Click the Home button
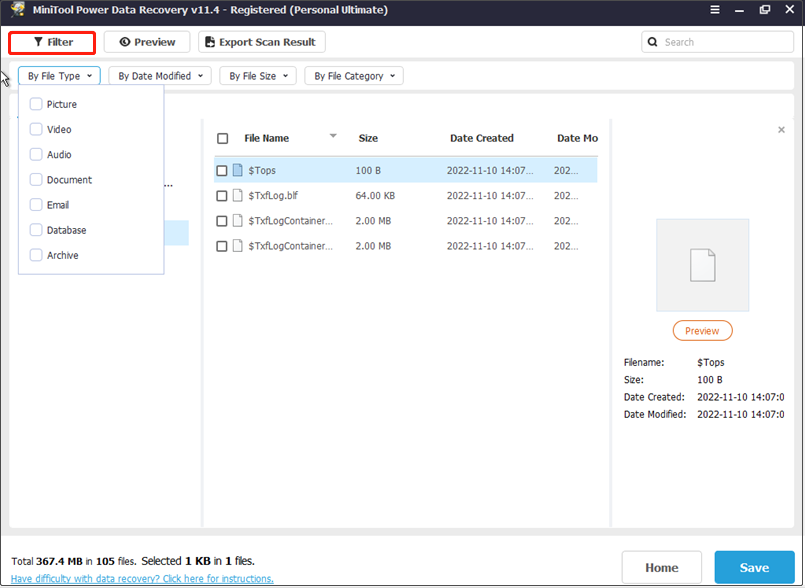This screenshot has height=588, width=805. [x=662, y=567]
